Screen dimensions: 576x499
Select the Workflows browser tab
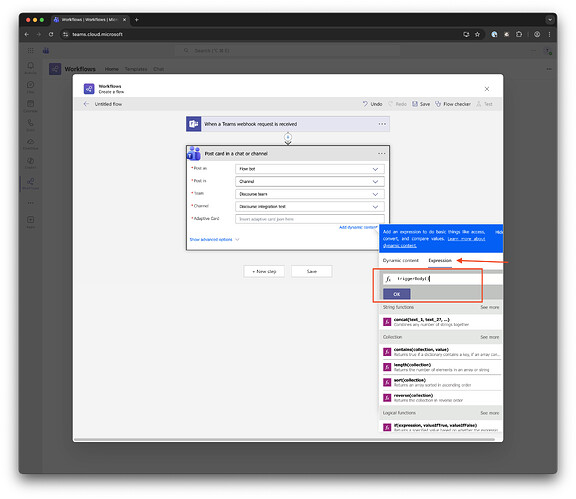[90, 20]
